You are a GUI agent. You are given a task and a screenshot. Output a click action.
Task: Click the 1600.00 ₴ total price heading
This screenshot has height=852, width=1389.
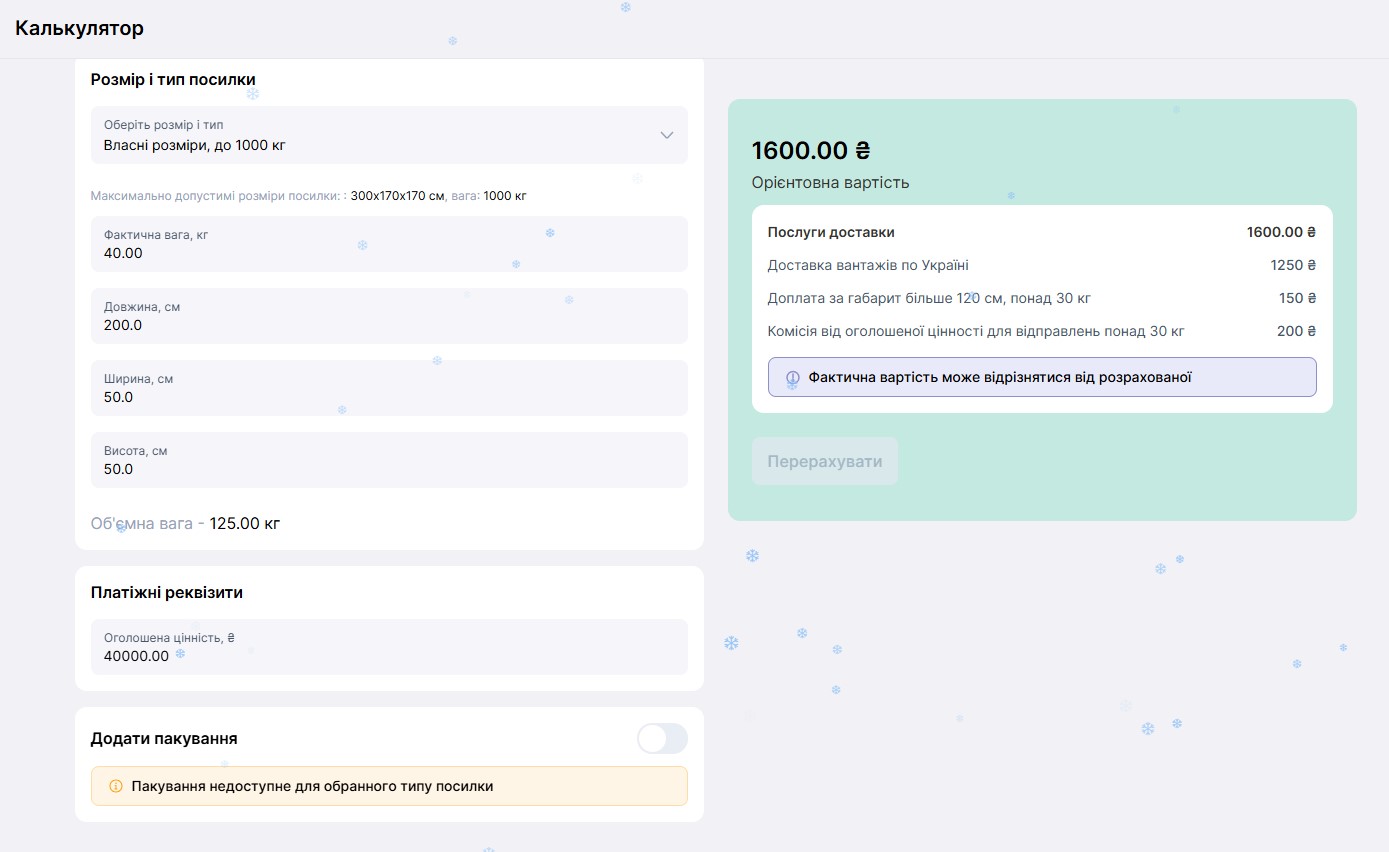pos(810,151)
